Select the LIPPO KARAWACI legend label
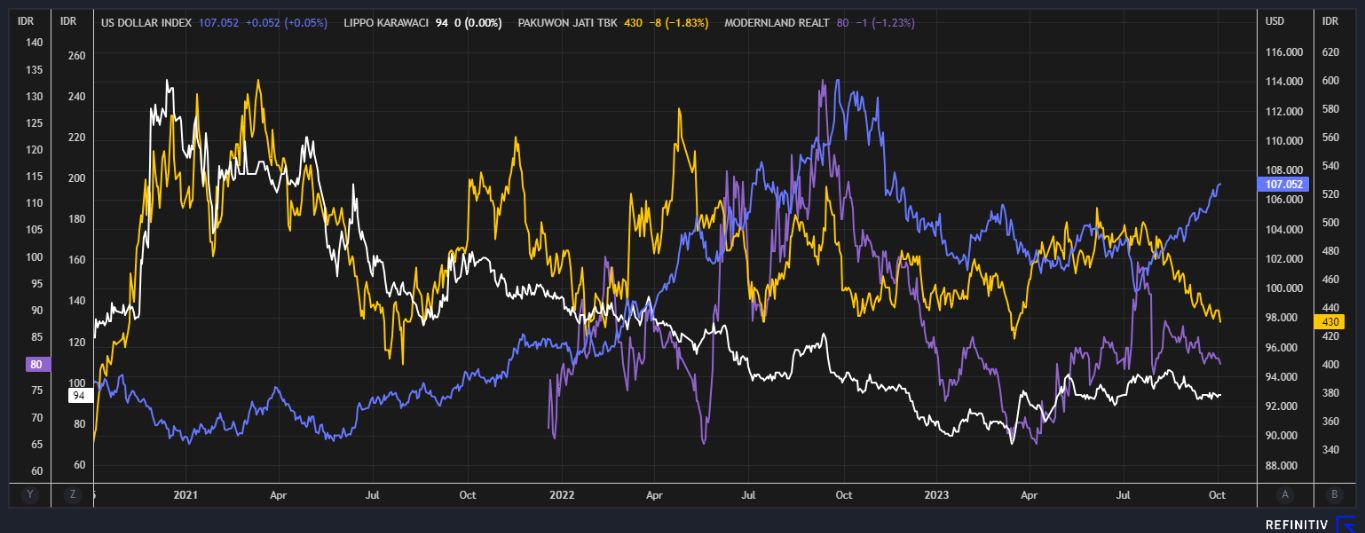The height and width of the screenshot is (533, 1365). click(385, 22)
